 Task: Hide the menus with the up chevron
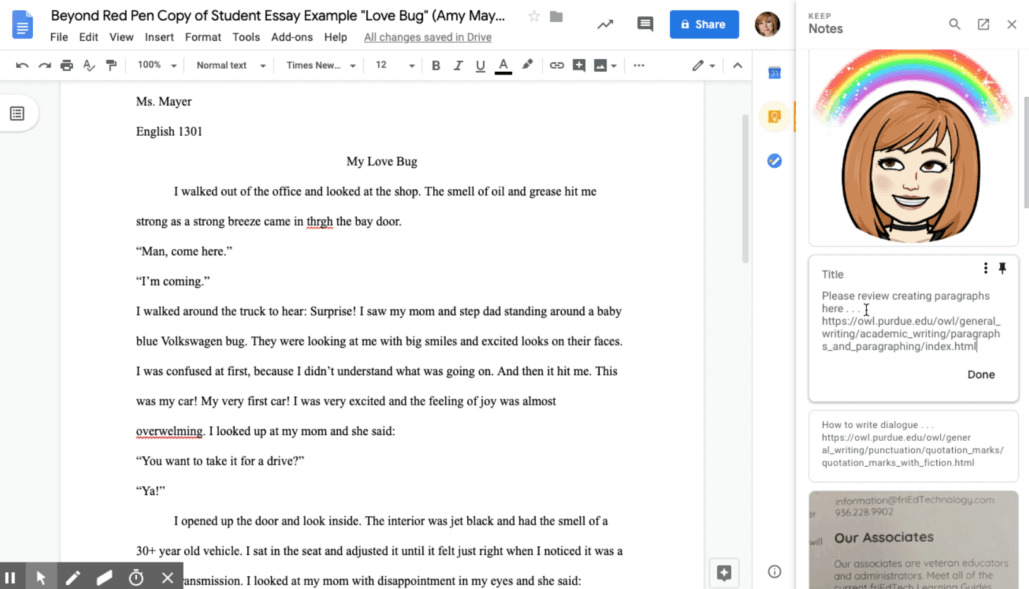point(738,66)
